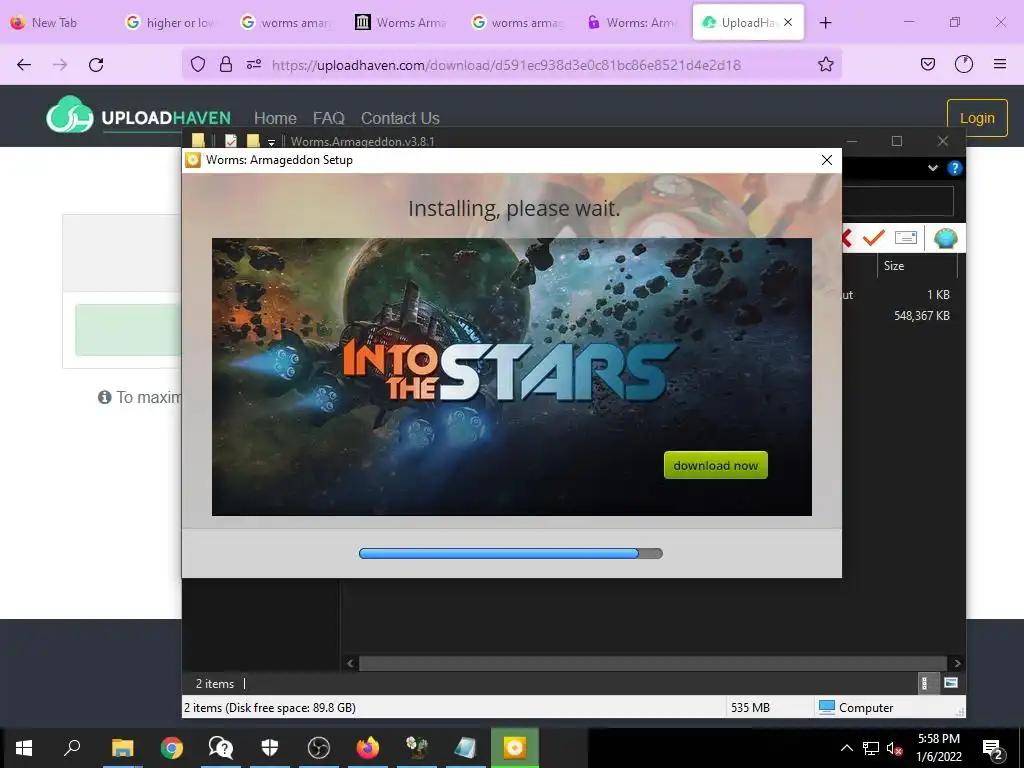The image size is (1024, 768).
Task: Open the Worms Arma tab with the museum icon
Action: [402, 22]
